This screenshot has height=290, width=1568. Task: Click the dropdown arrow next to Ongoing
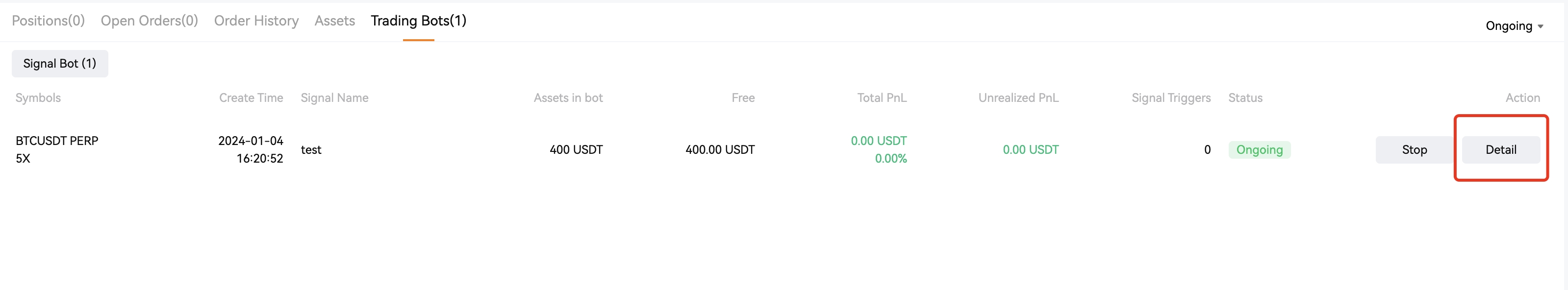(x=1540, y=27)
